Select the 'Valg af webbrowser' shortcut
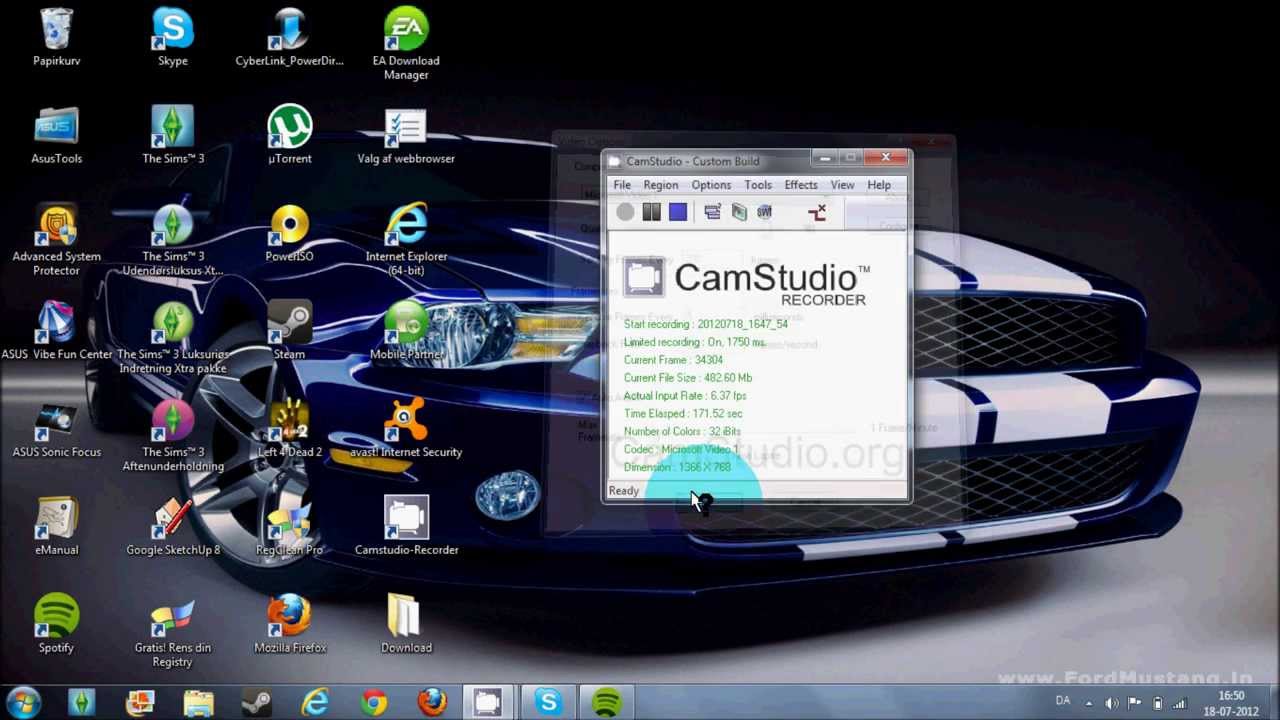Viewport: 1280px width, 720px height. (406, 135)
